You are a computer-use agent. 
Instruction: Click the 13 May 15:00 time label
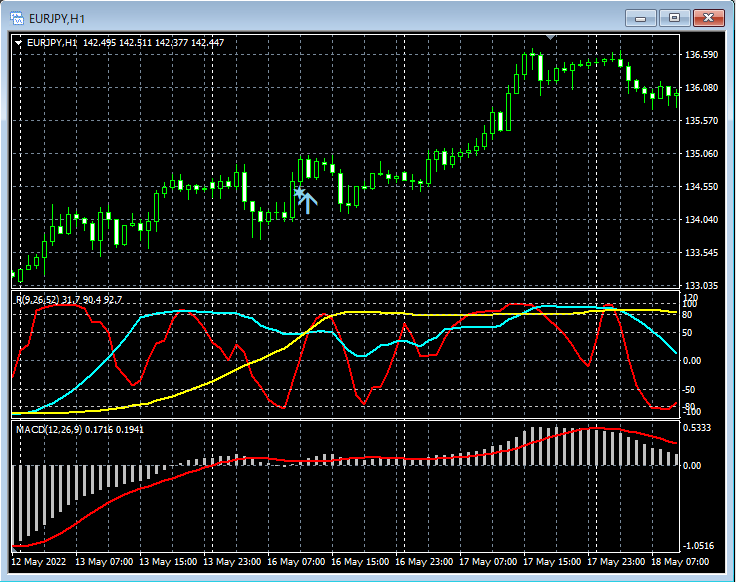point(168,562)
